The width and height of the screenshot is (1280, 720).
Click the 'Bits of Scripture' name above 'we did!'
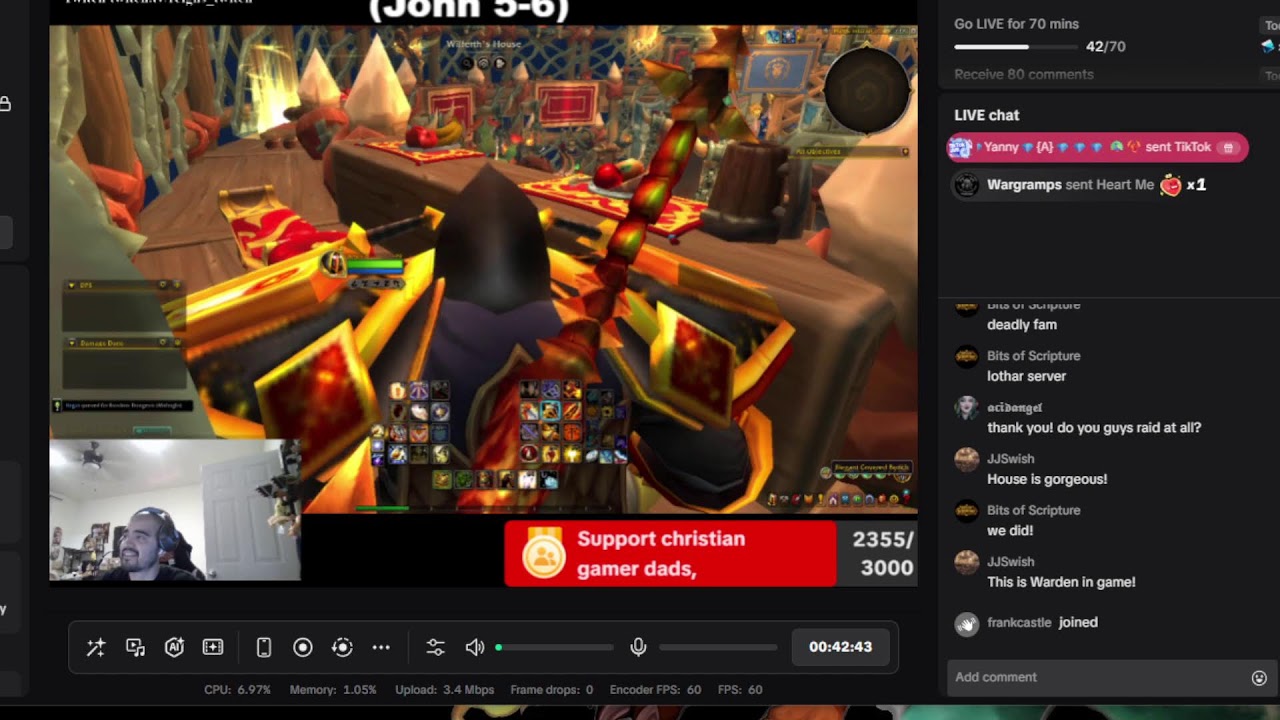tap(1034, 510)
